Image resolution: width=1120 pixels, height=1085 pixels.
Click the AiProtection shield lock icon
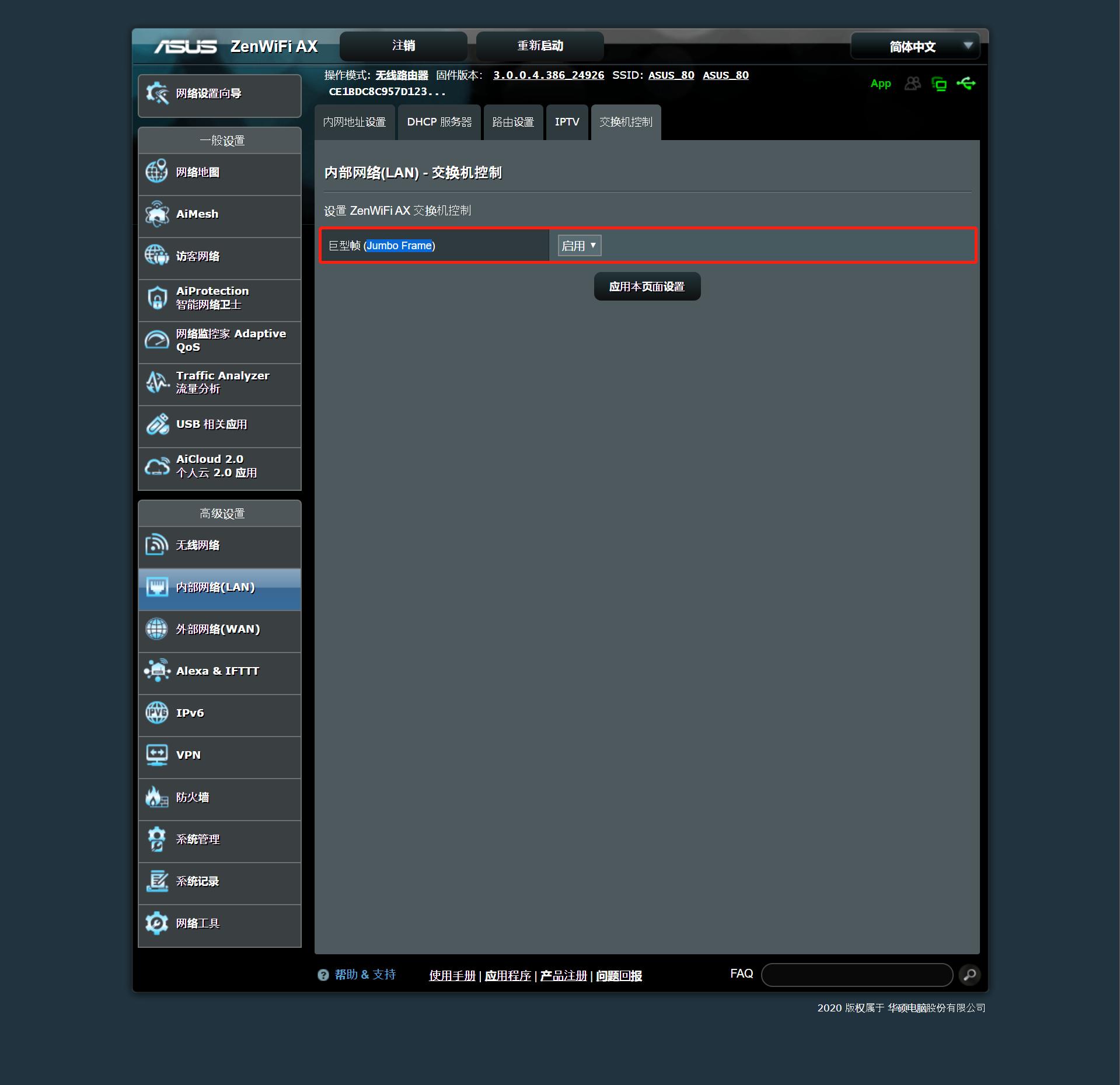pos(156,298)
